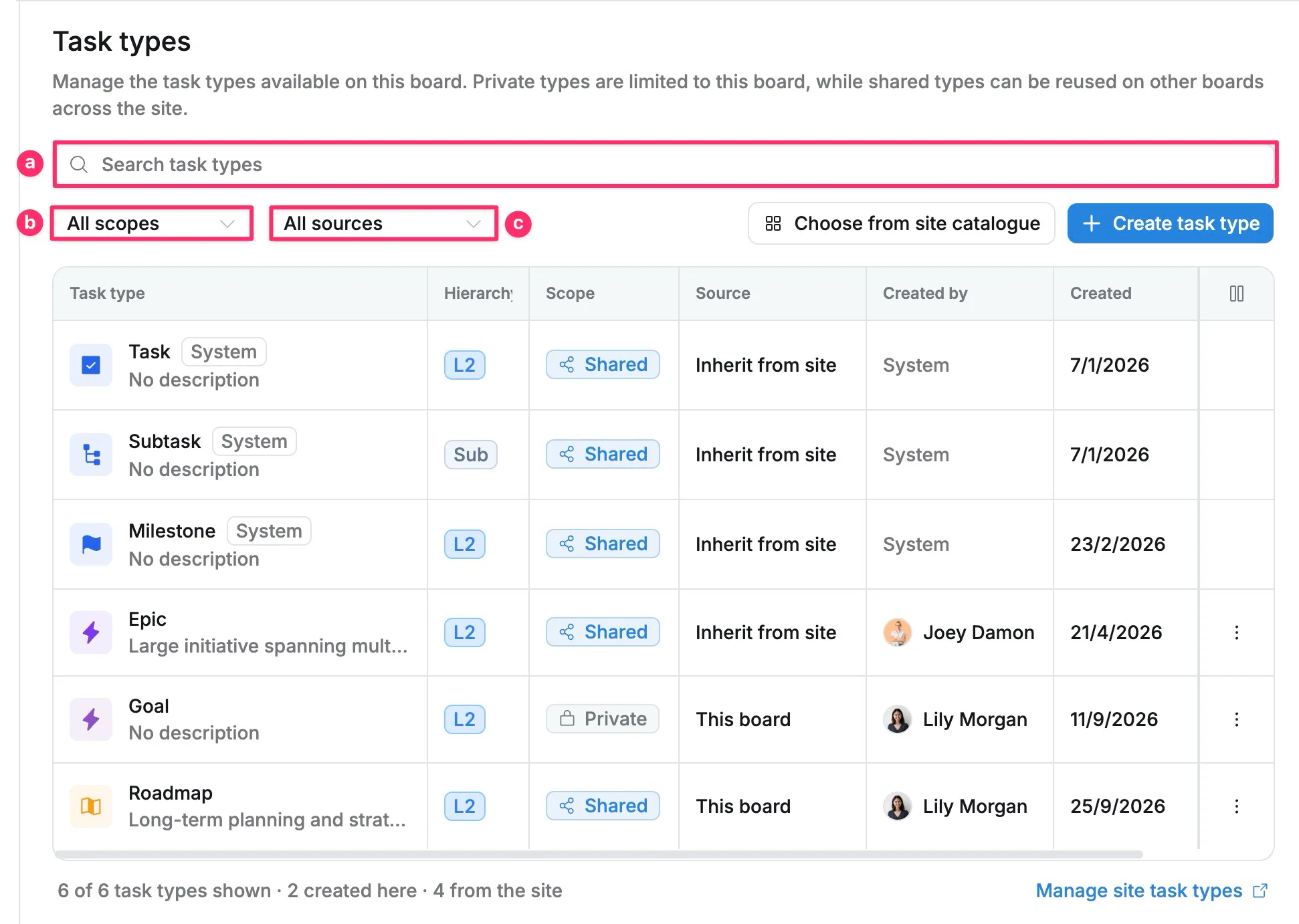Click the Private scope badge for Goal

(603, 719)
